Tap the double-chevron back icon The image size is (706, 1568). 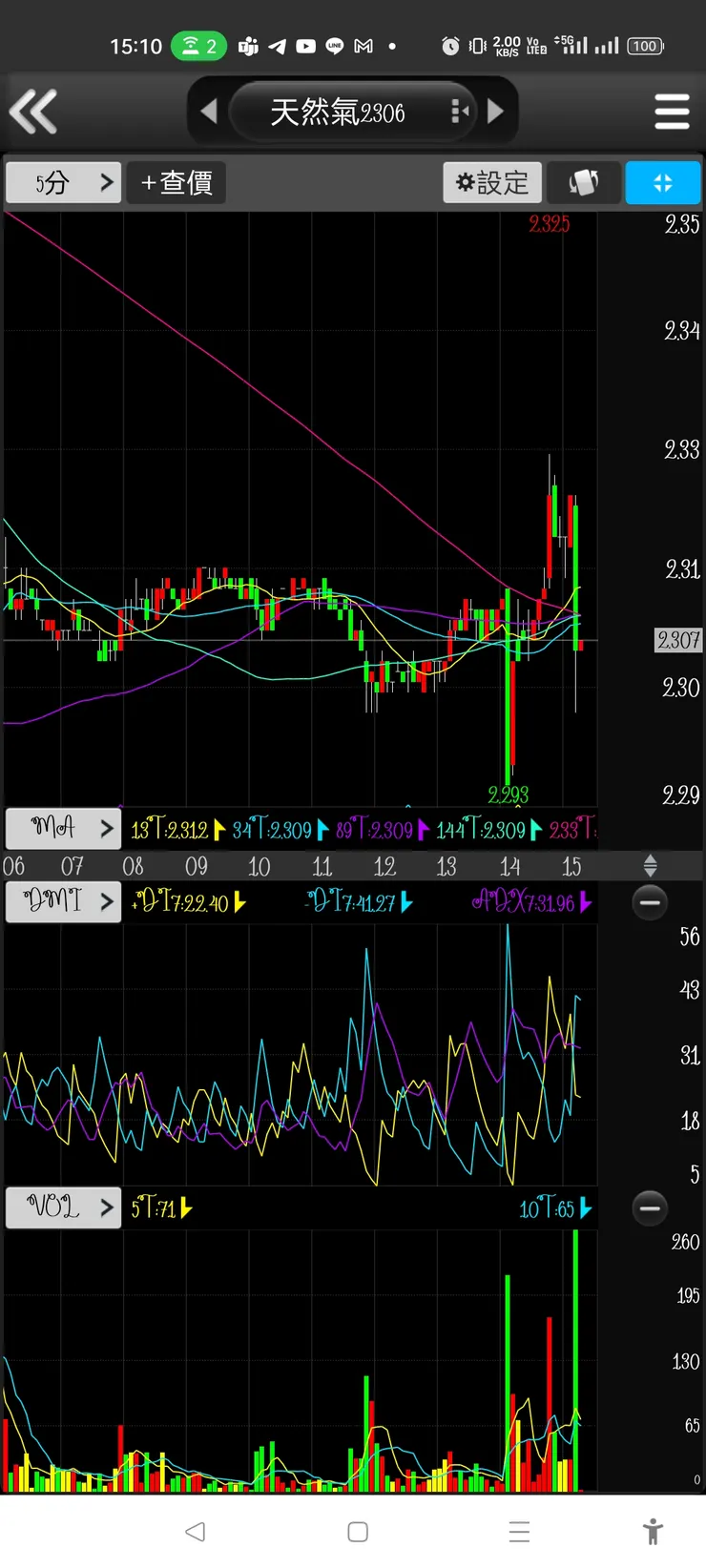click(x=33, y=112)
